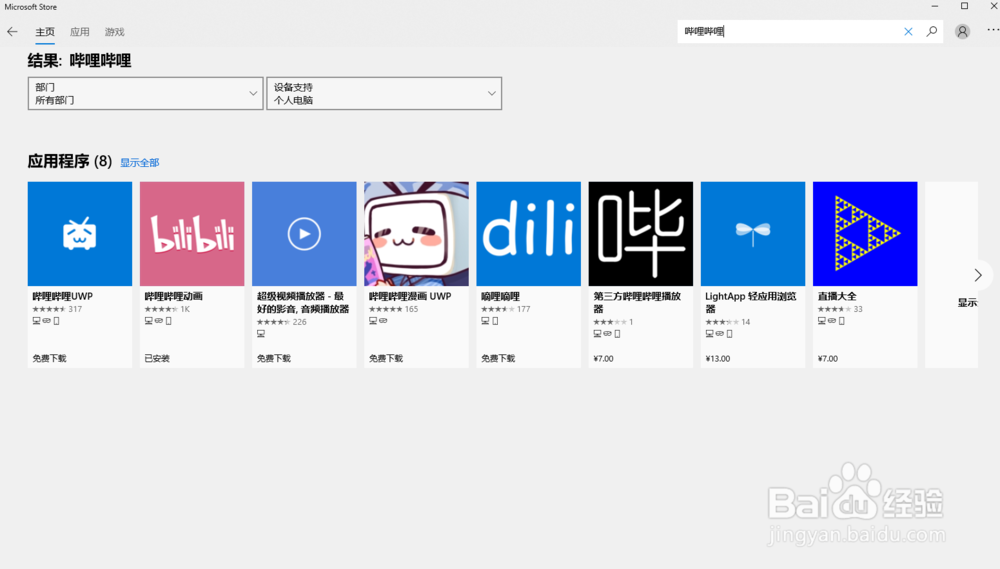Image resolution: width=1000 pixels, height=569 pixels.
Task: Click 免费下载 under 哔哩哔哩漫画 UWP
Action: pos(386,358)
